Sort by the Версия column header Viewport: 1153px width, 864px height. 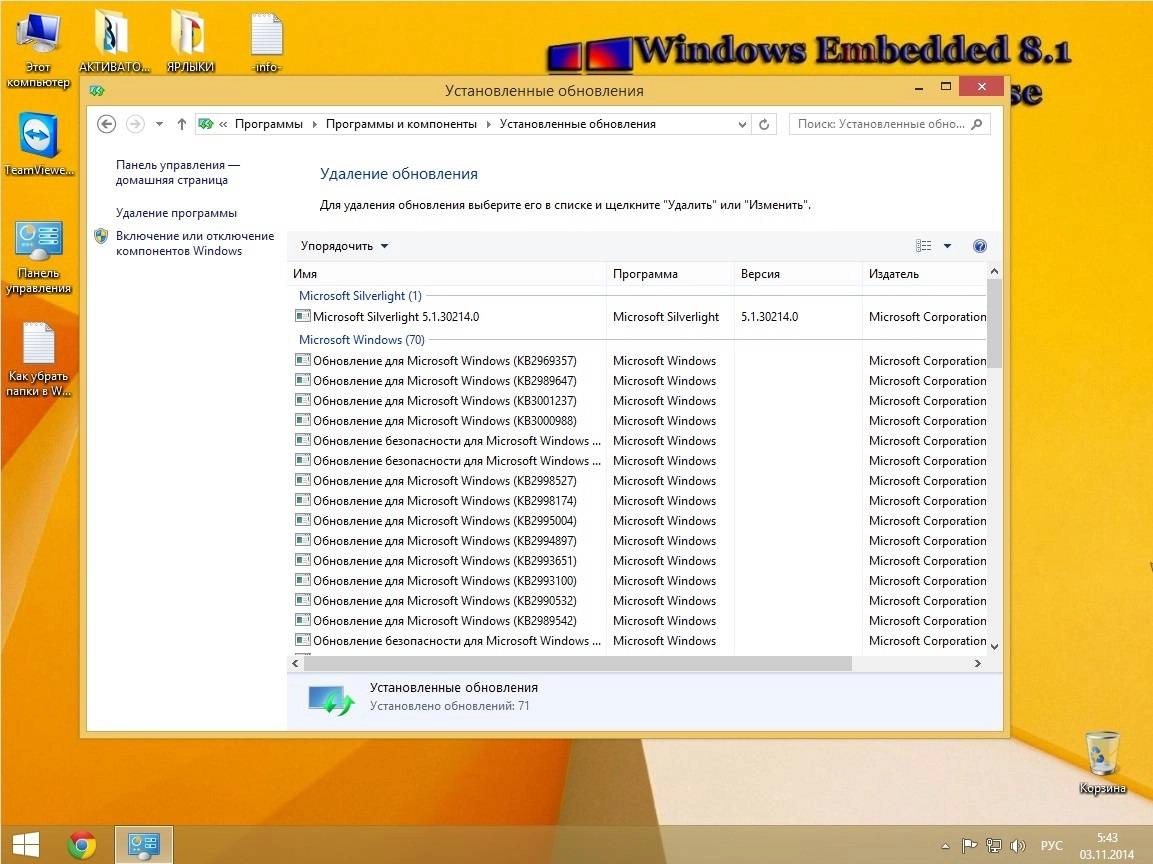click(798, 274)
